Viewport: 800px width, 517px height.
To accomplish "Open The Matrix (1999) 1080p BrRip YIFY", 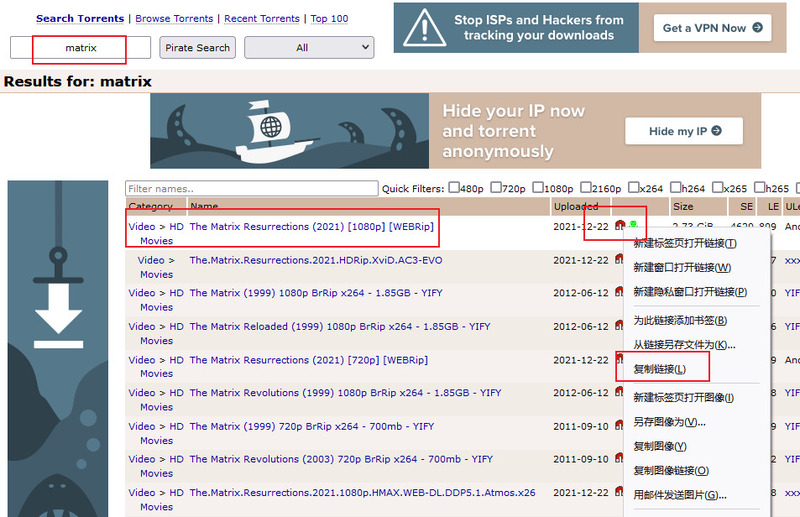I will [x=316, y=293].
